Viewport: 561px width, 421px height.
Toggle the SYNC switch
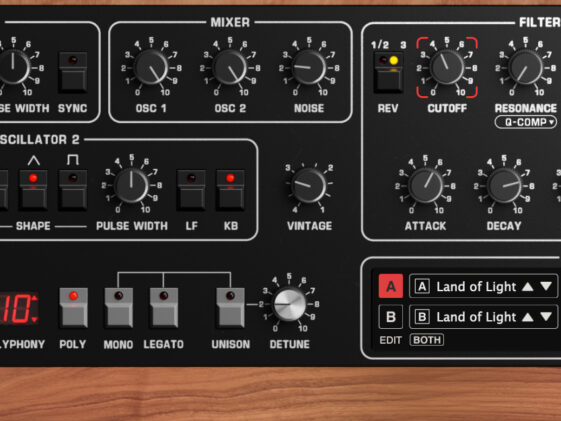[73, 72]
